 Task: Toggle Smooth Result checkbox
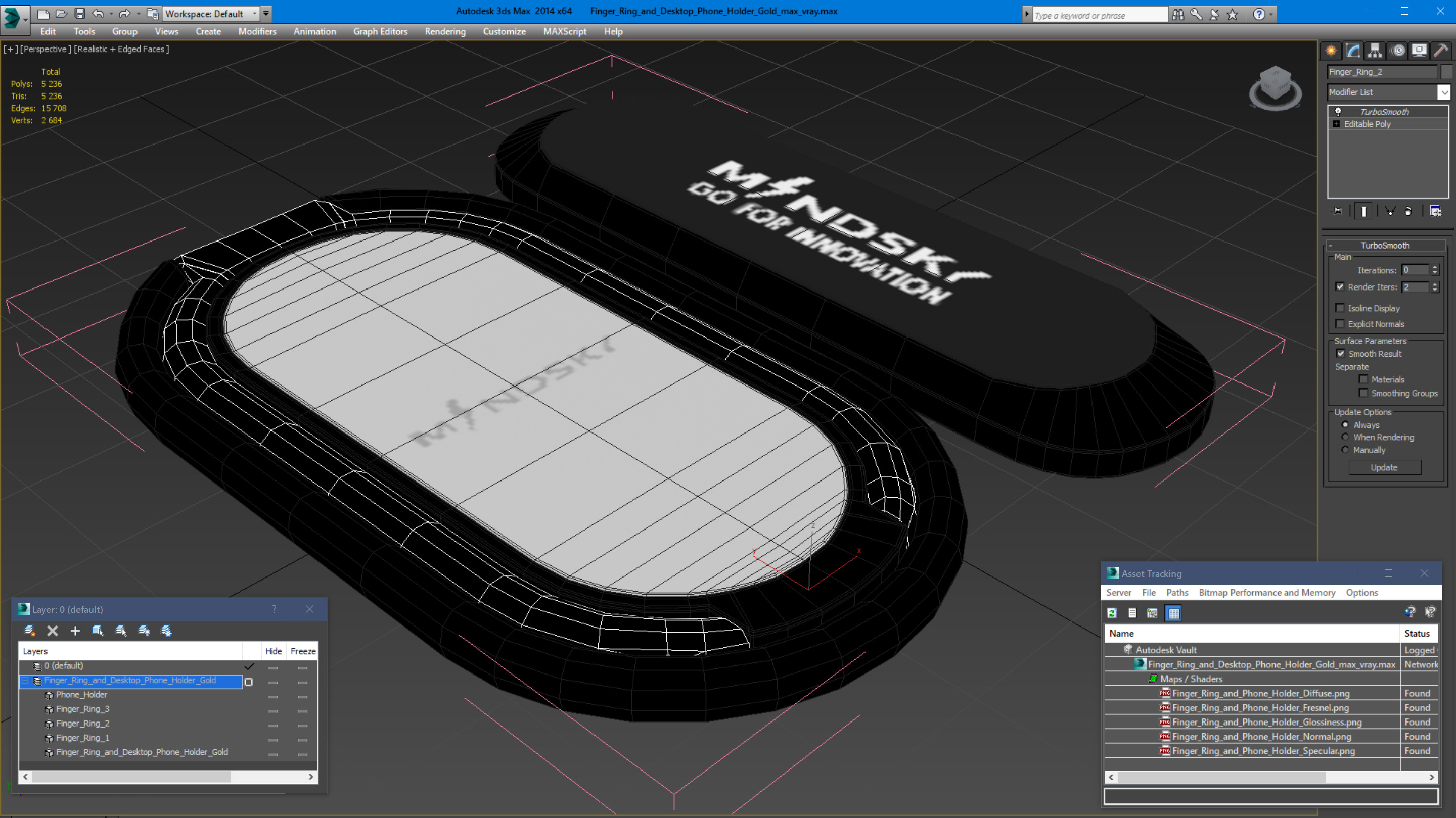[1341, 354]
